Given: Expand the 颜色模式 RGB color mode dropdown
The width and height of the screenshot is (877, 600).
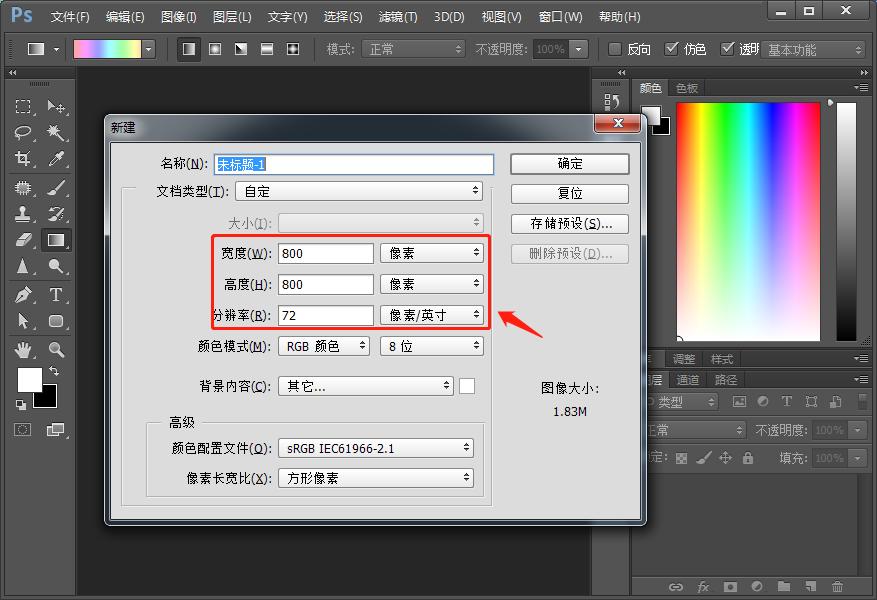Looking at the screenshot, I should [323, 346].
